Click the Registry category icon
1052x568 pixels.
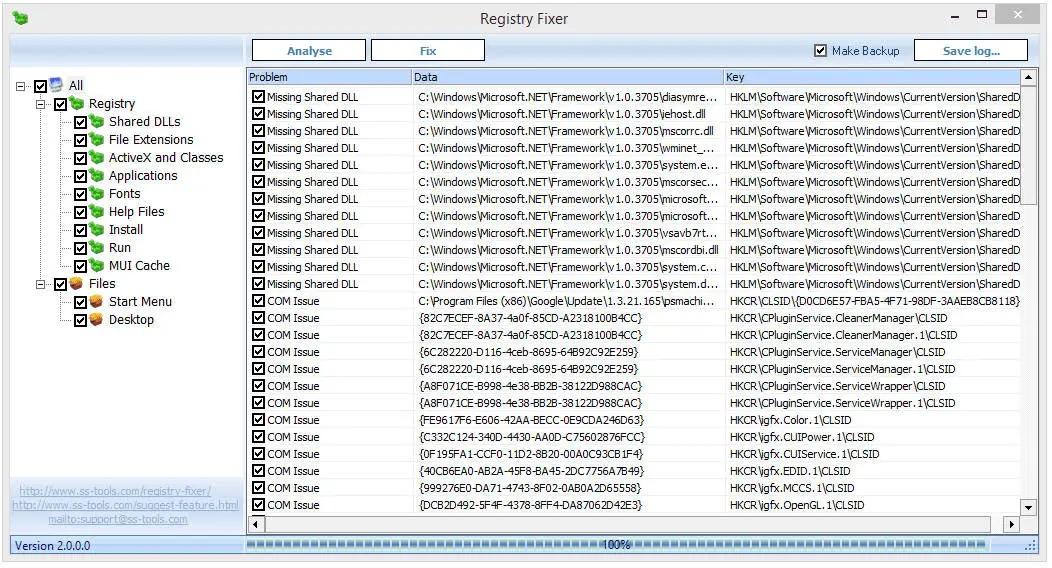[x=77, y=103]
